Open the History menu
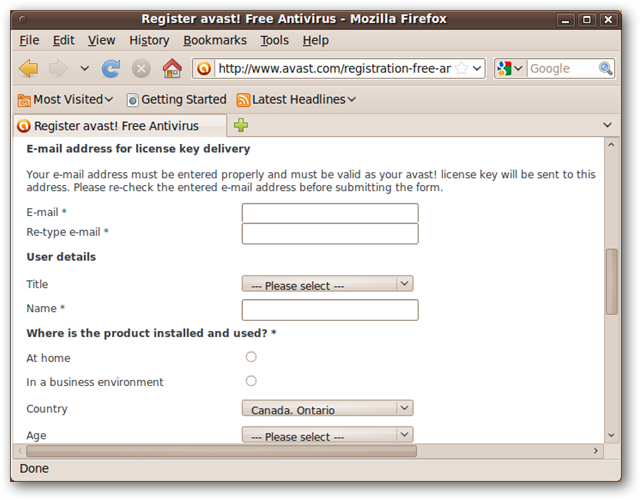 point(149,40)
